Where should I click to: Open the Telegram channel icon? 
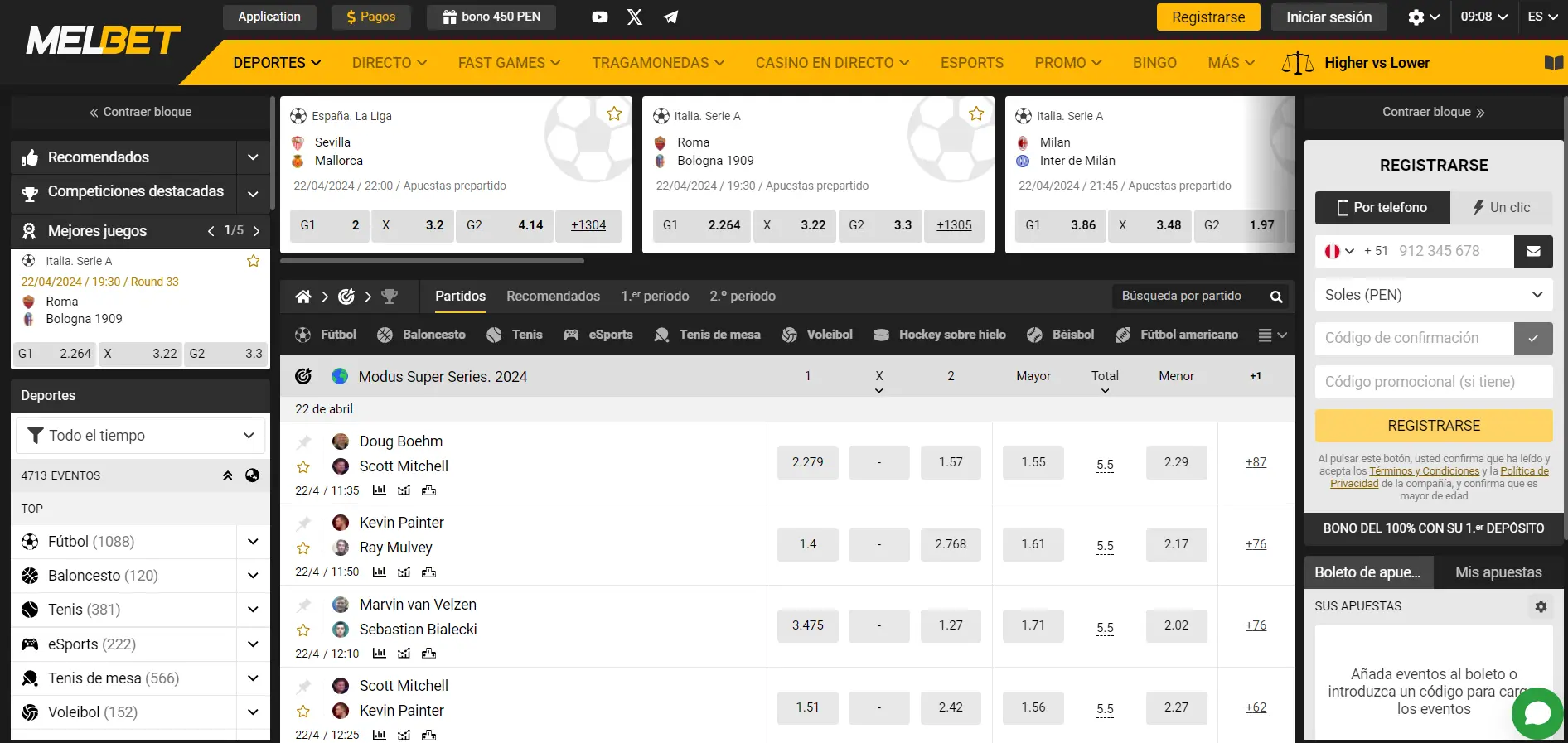pyautogui.click(x=670, y=17)
